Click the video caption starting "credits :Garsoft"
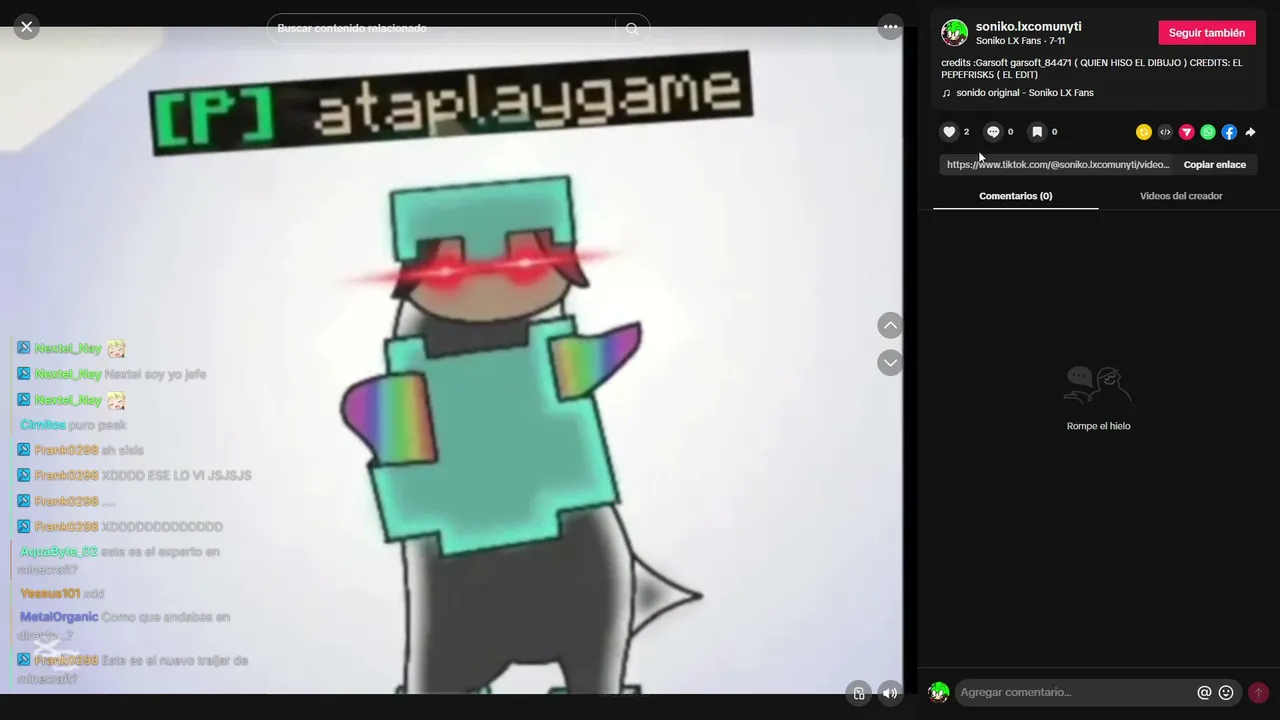Image resolution: width=1280 pixels, height=720 pixels. pyautogui.click(x=1092, y=68)
